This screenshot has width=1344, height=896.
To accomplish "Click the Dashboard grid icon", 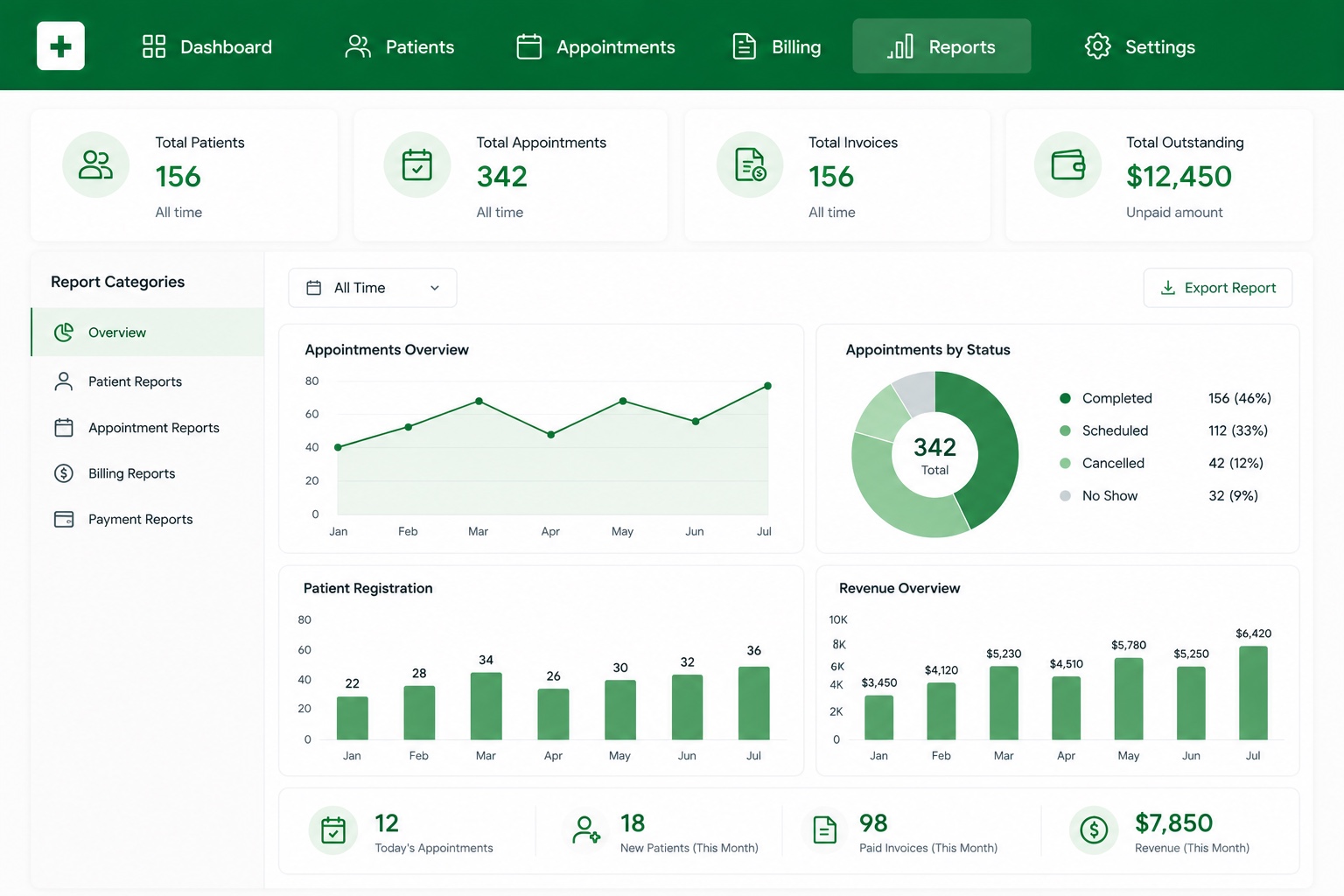I will coord(154,46).
